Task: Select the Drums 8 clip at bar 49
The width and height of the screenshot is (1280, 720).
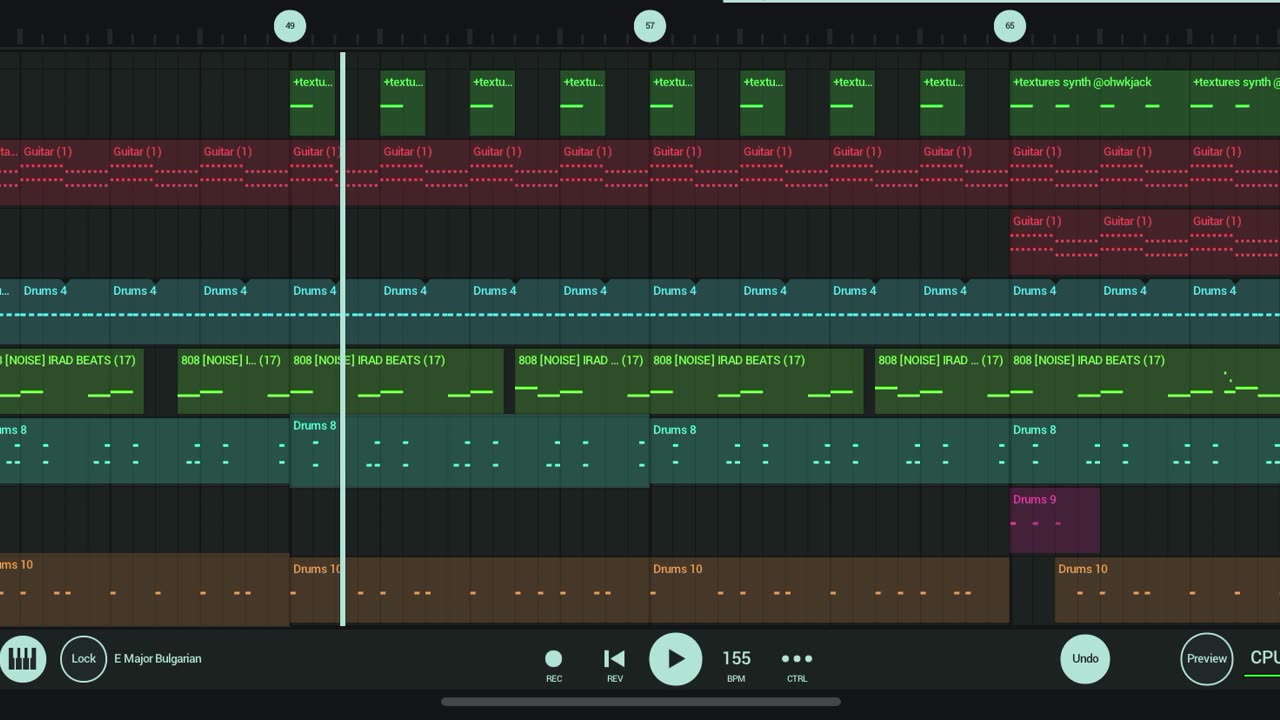Action: point(469,451)
